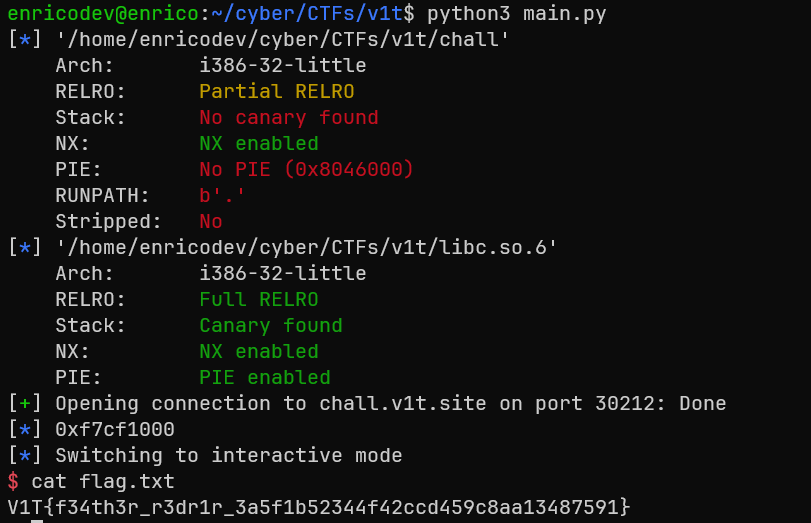Click the 'PIE enabled' text
This screenshot has height=523, width=811.
tap(264, 378)
